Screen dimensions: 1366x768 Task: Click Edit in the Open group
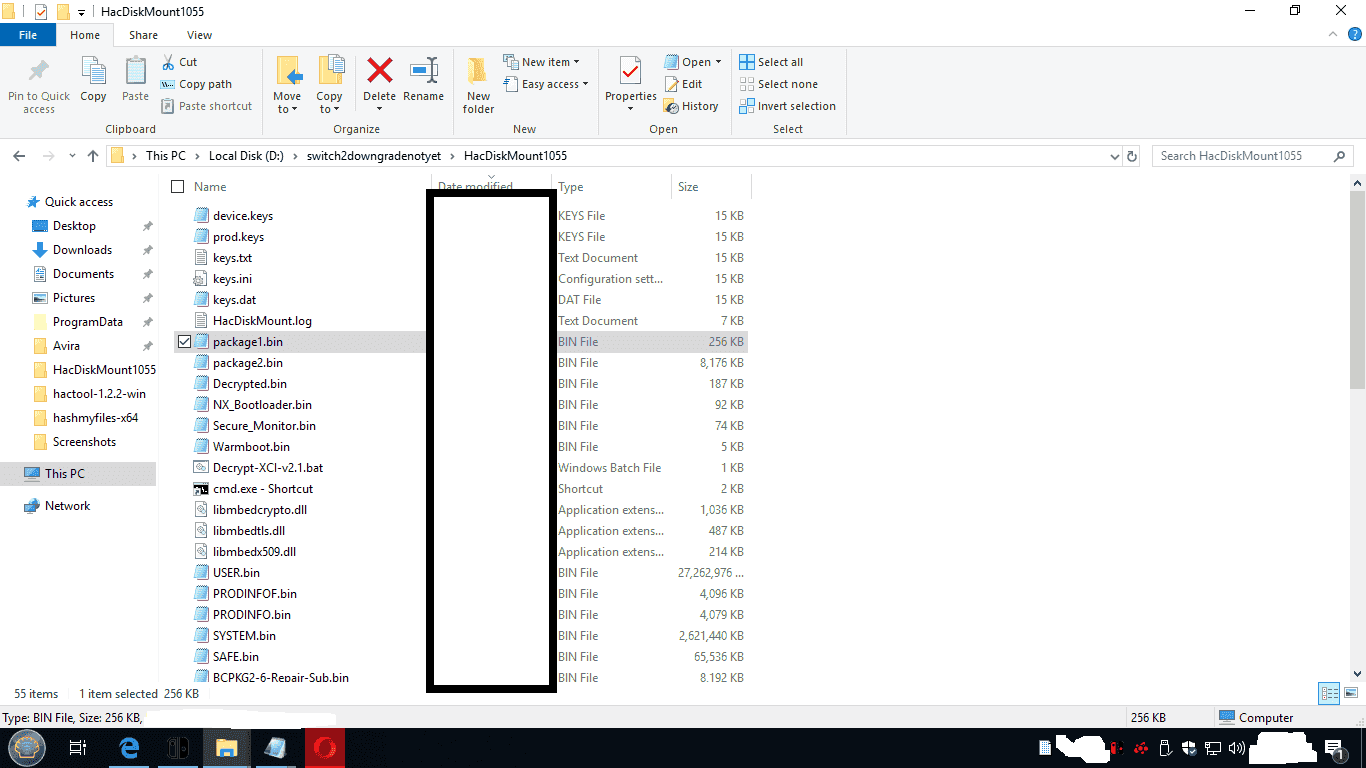pyautogui.click(x=683, y=84)
